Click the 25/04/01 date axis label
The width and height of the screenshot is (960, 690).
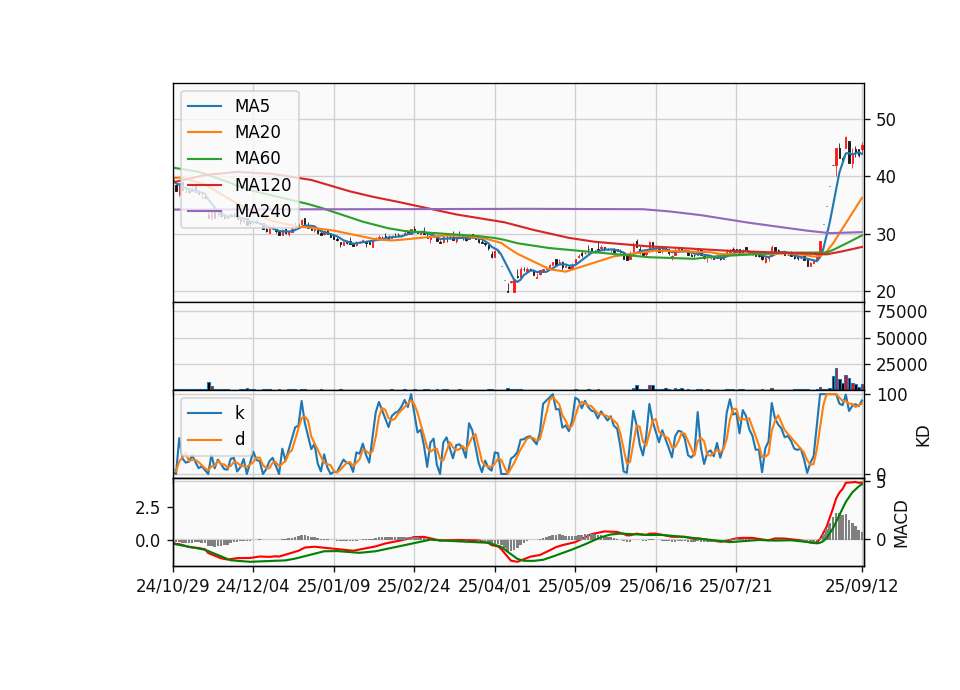(495, 586)
